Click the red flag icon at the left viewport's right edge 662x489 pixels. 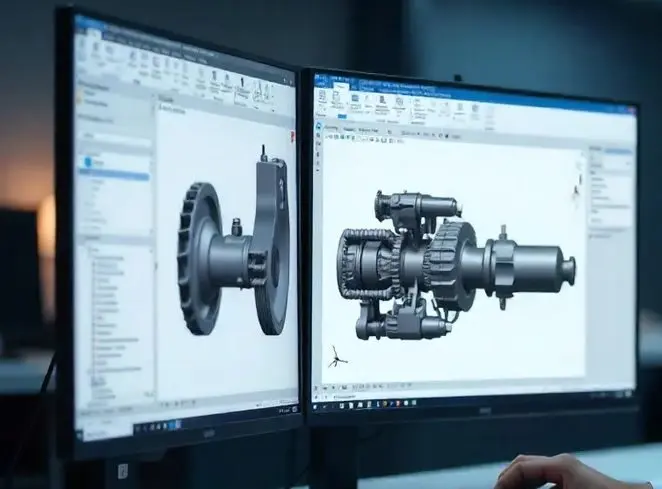click(x=292, y=135)
